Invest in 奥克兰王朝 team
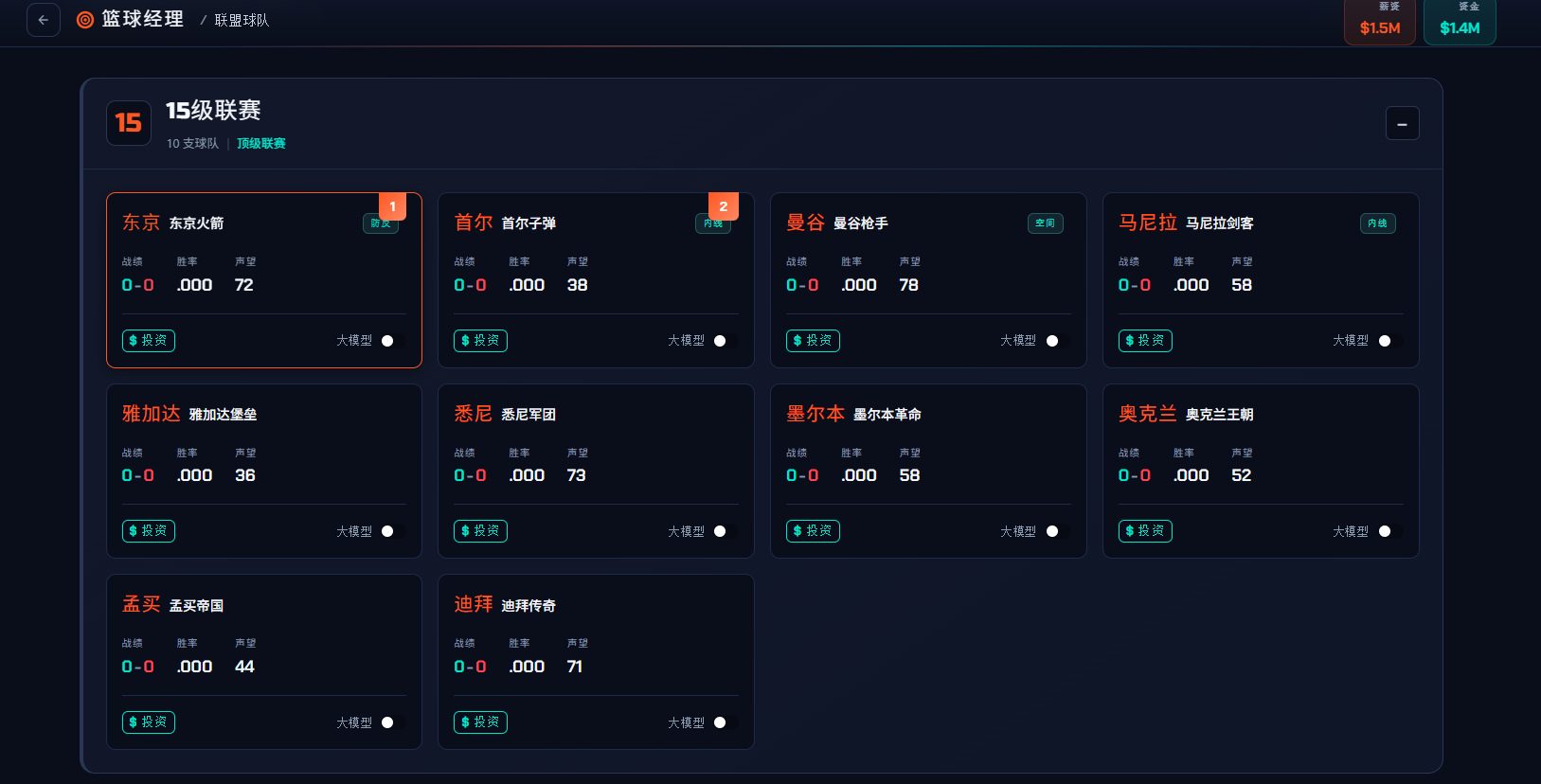Screen dimensions: 1541x784 click(1145, 531)
